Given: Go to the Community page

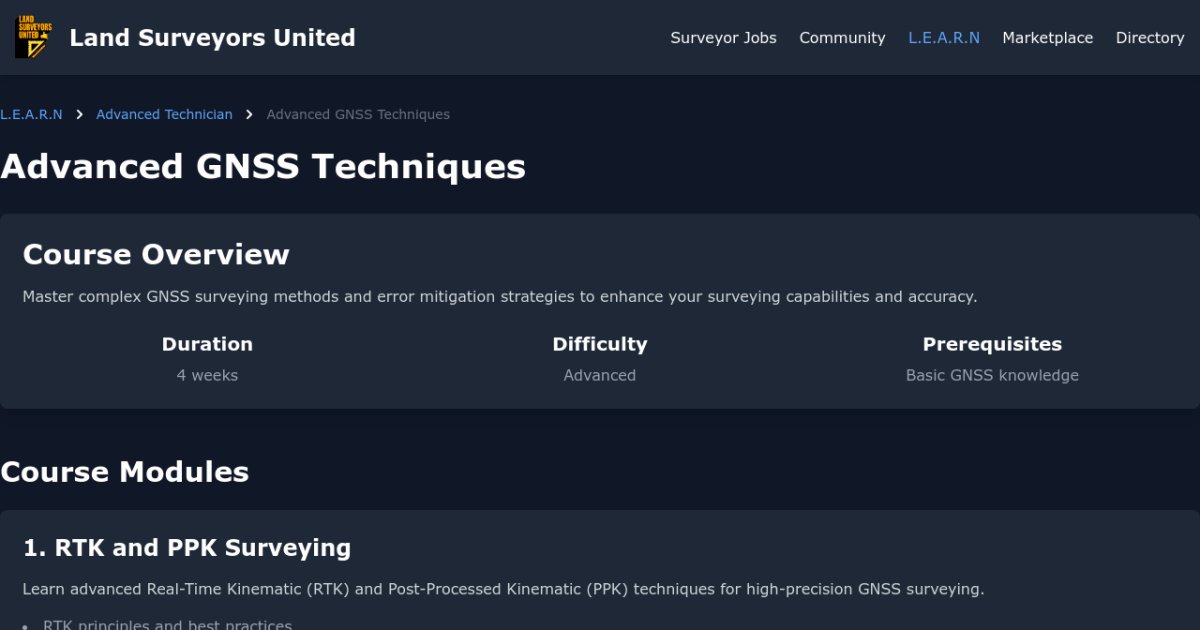Looking at the screenshot, I should 842,38.
